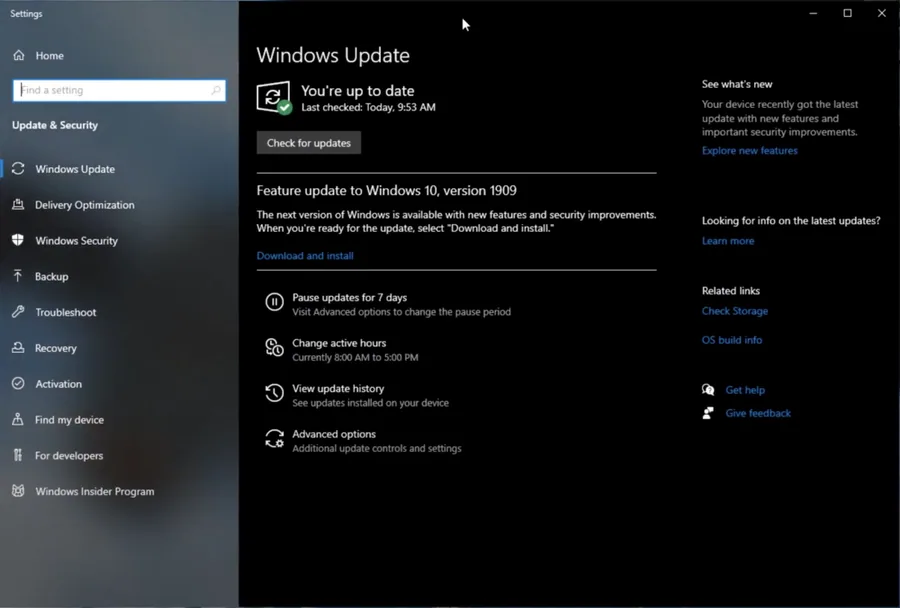Click the Troubleshoot wrench icon
Viewport: 900px width, 608px height.
click(x=18, y=312)
